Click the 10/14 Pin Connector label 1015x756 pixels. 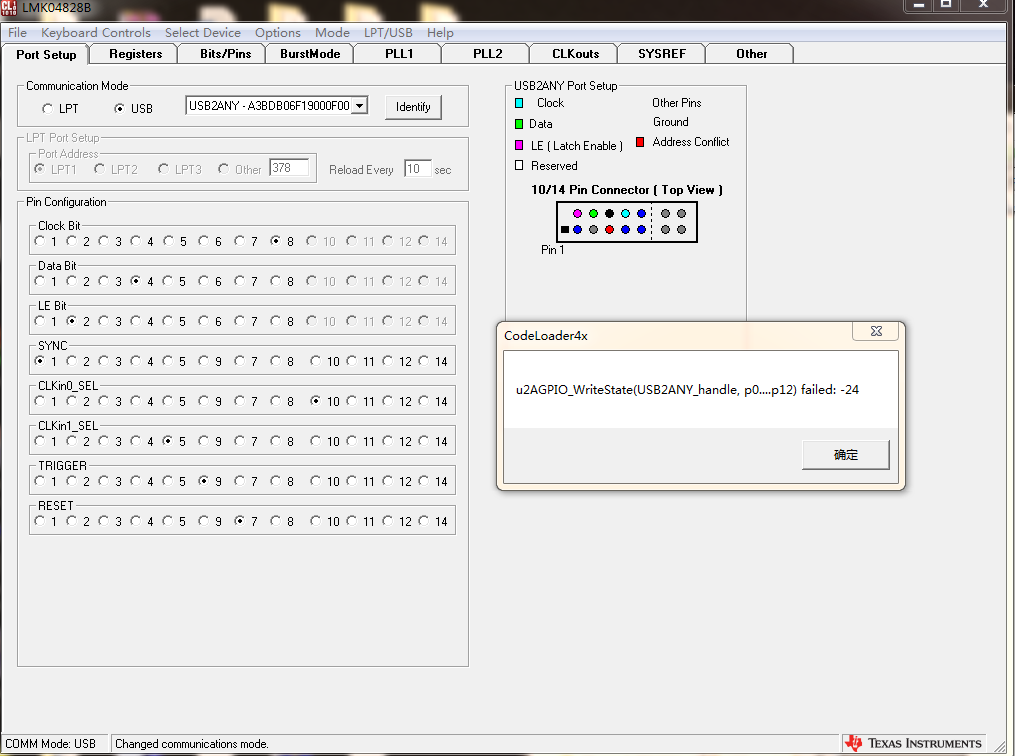pos(627,190)
